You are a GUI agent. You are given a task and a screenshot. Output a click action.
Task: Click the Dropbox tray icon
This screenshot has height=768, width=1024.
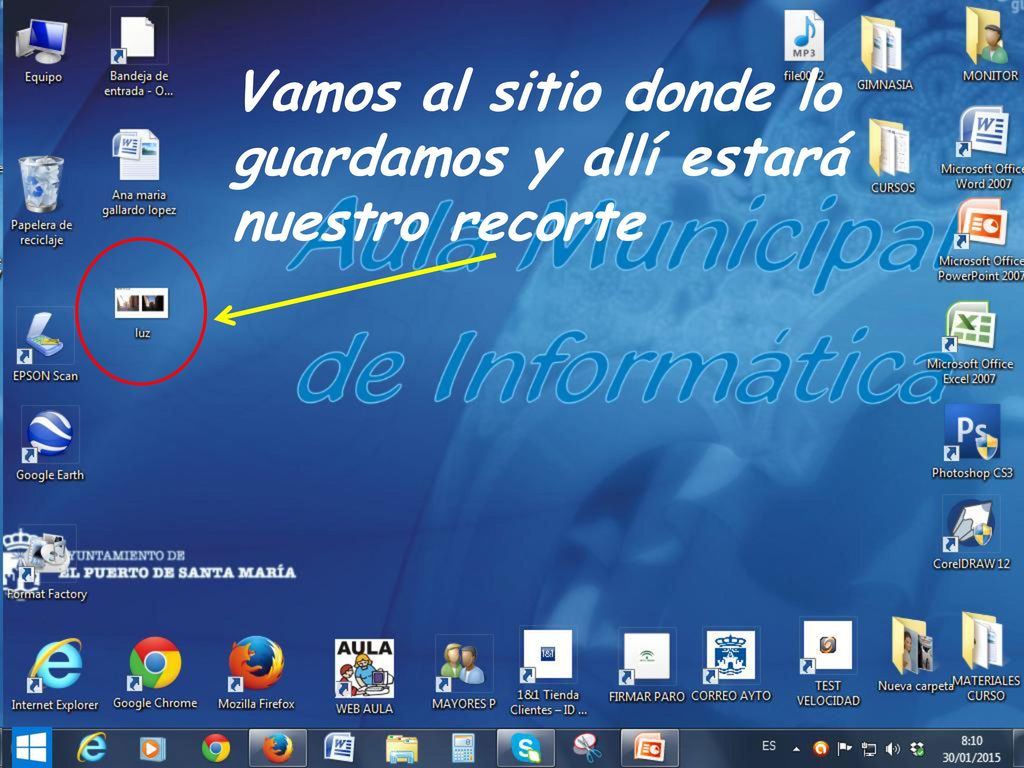[917, 748]
